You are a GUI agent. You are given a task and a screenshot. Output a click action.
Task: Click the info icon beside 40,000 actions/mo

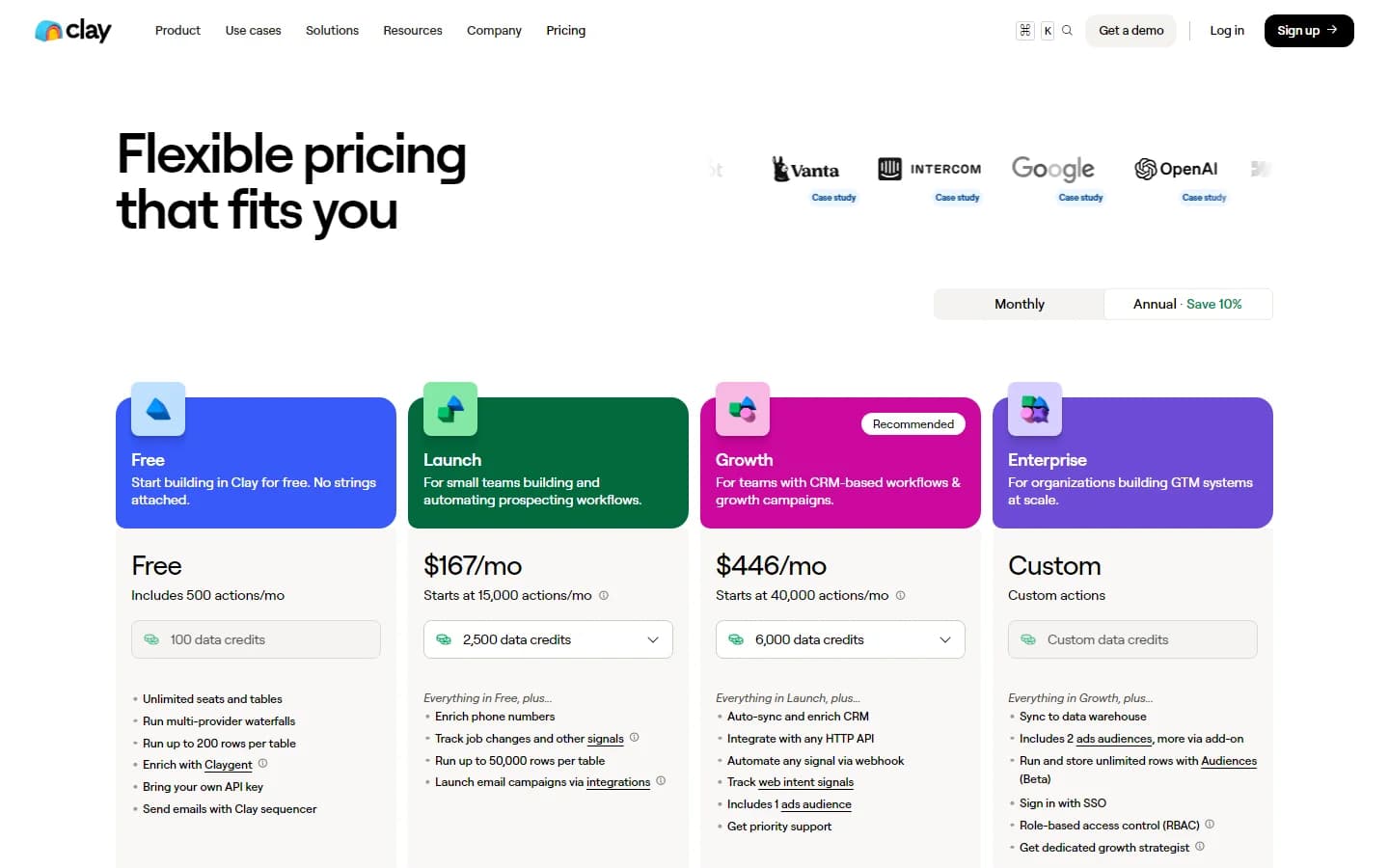click(900, 595)
